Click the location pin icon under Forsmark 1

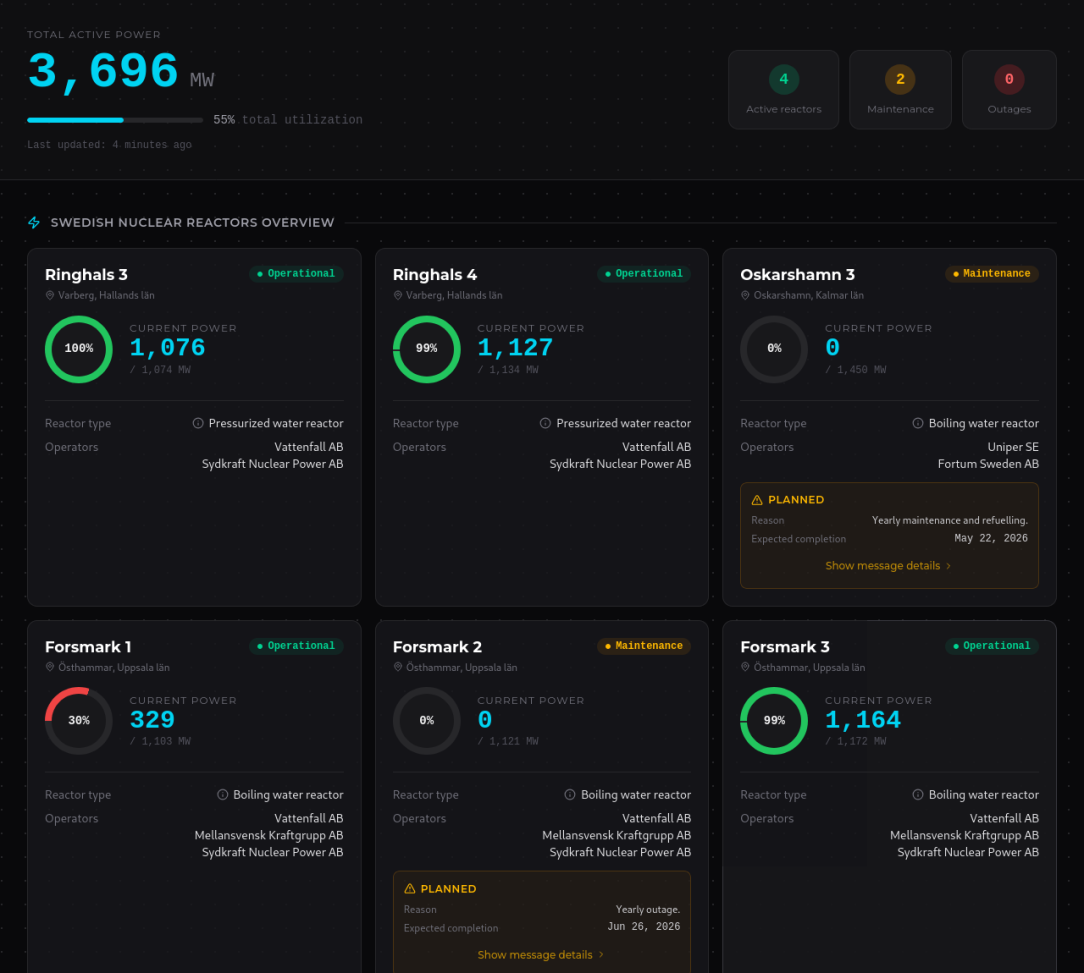[x=50, y=667]
